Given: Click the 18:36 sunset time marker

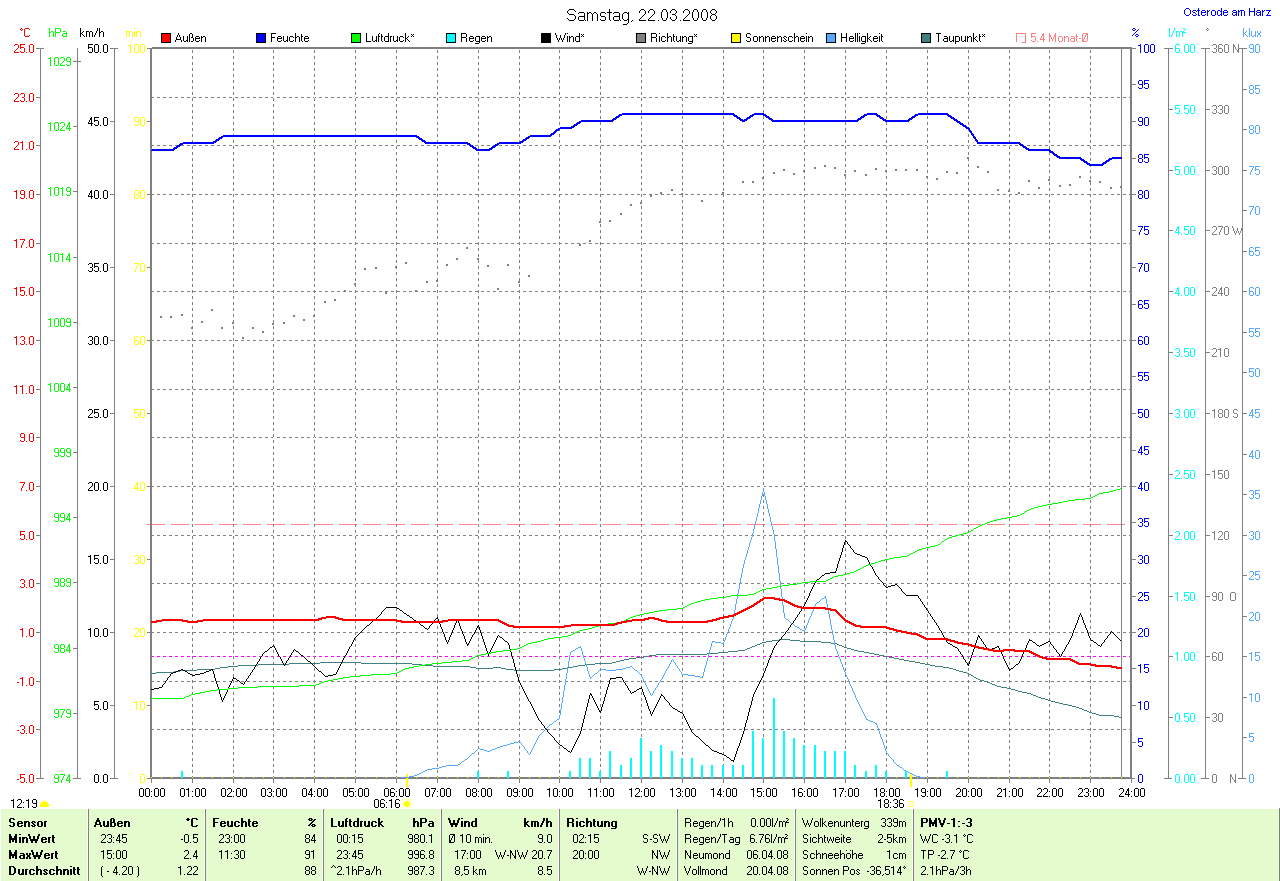Looking at the screenshot, I should (890, 803).
